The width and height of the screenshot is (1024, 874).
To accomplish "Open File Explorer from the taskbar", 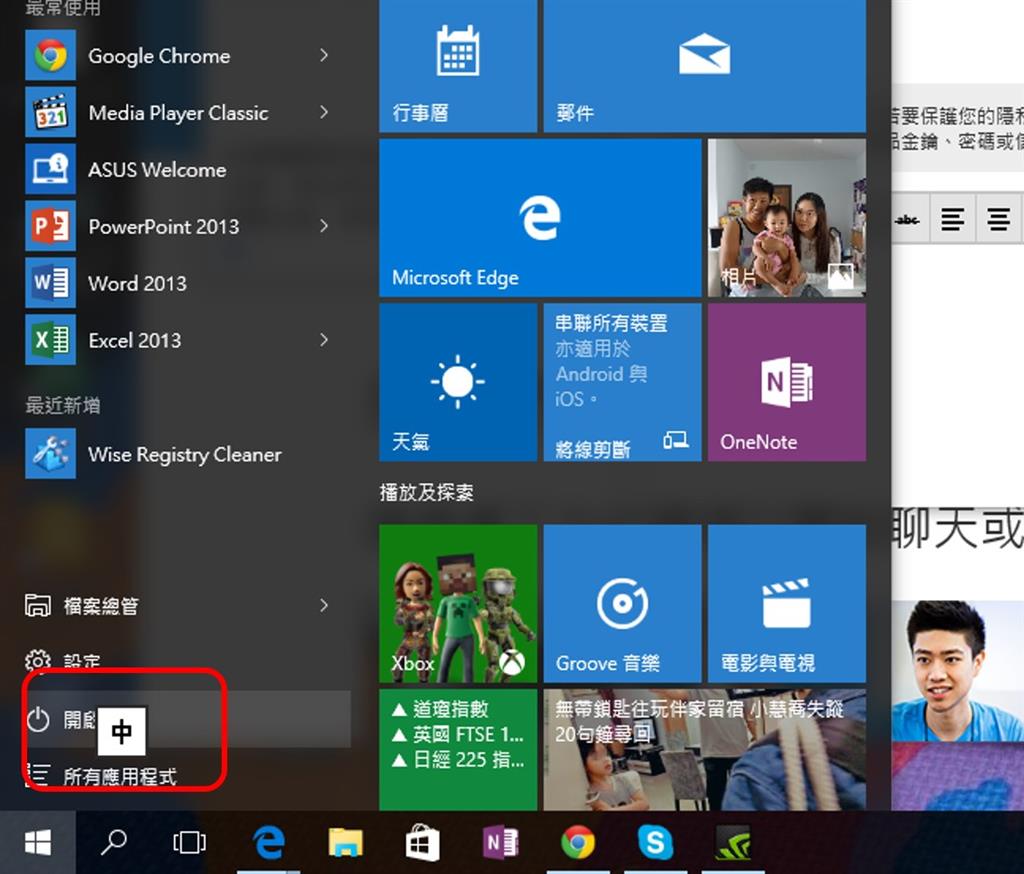I will coord(345,843).
